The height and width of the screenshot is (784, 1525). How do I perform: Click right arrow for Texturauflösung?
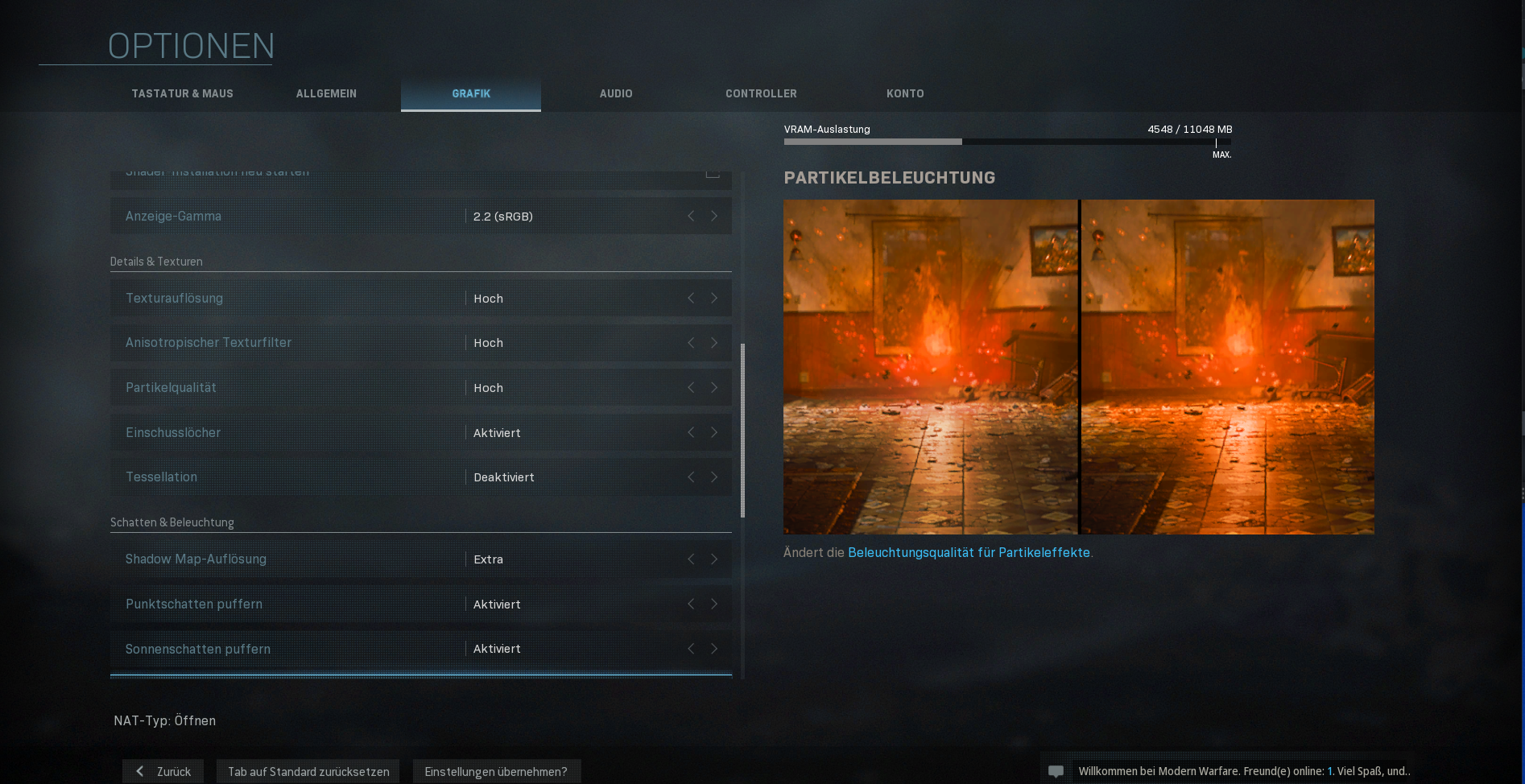pyautogui.click(x=714, y=298)
